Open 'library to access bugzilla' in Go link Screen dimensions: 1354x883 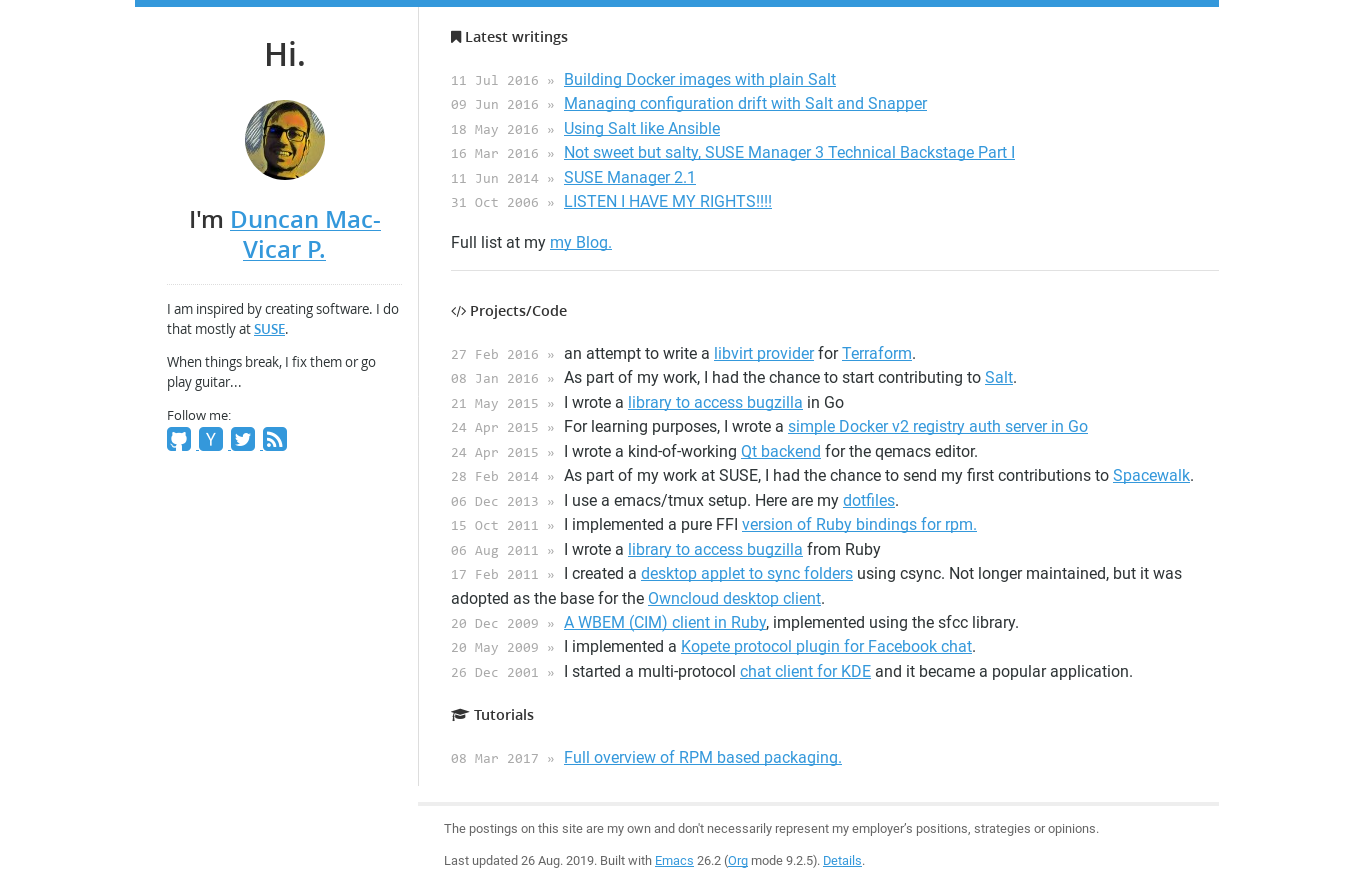(715, 403)
